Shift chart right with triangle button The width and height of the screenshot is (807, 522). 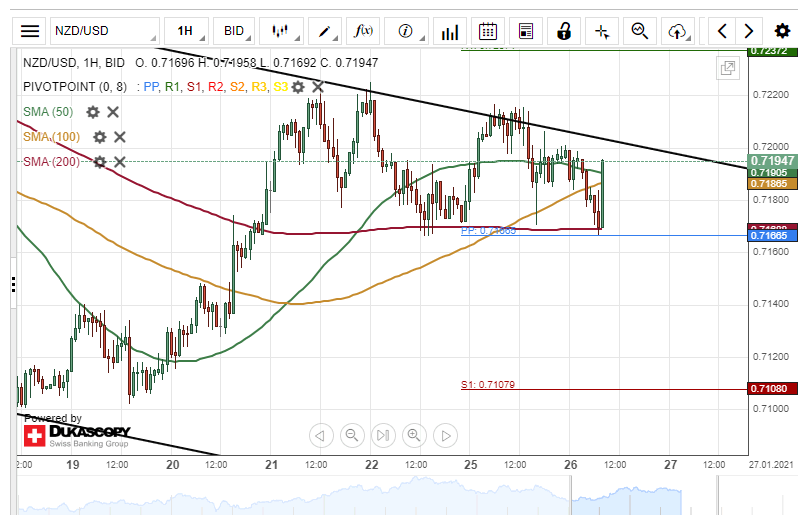[446, 436]
